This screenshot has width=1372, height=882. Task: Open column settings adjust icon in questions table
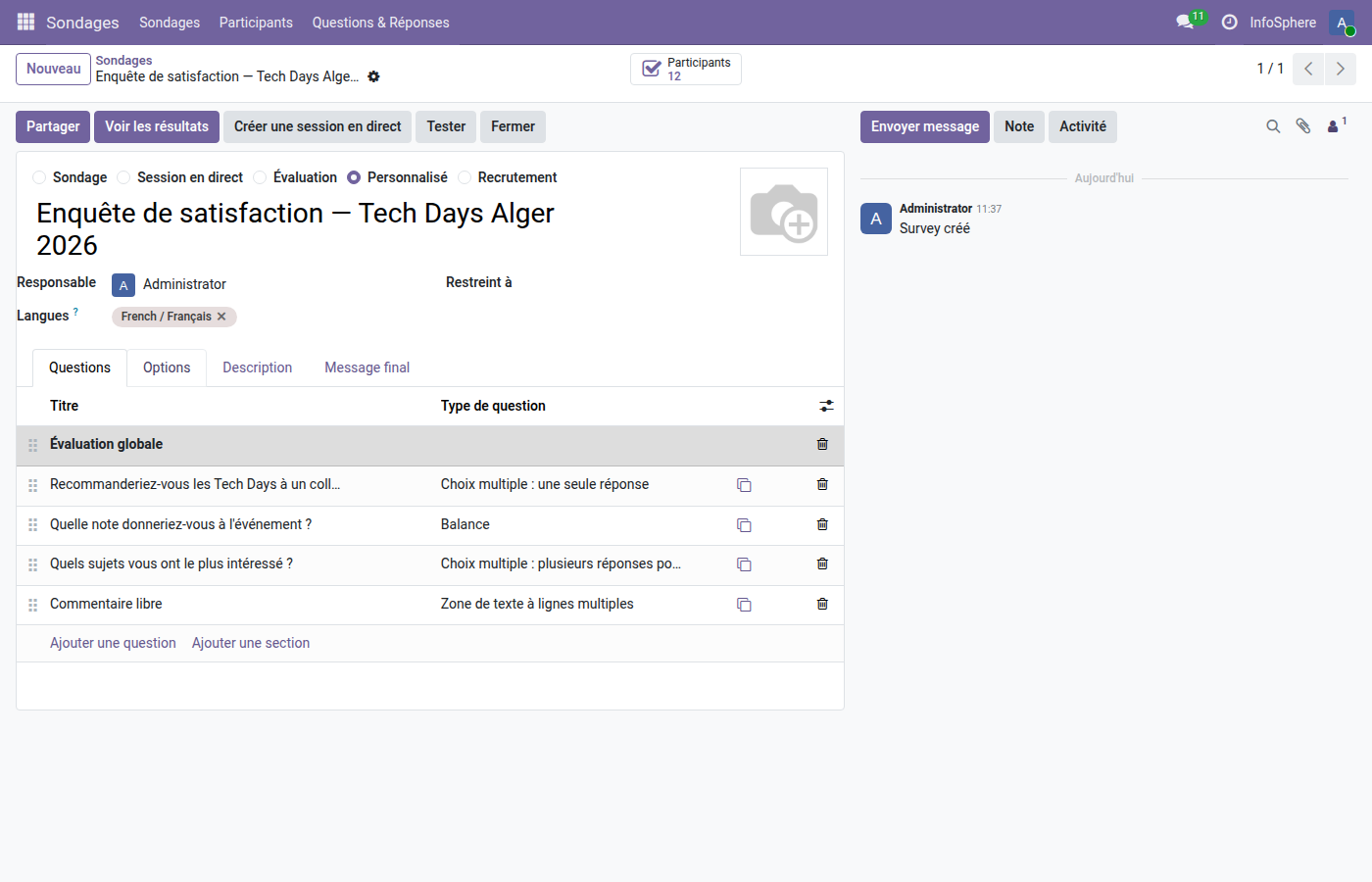(826, 406)
